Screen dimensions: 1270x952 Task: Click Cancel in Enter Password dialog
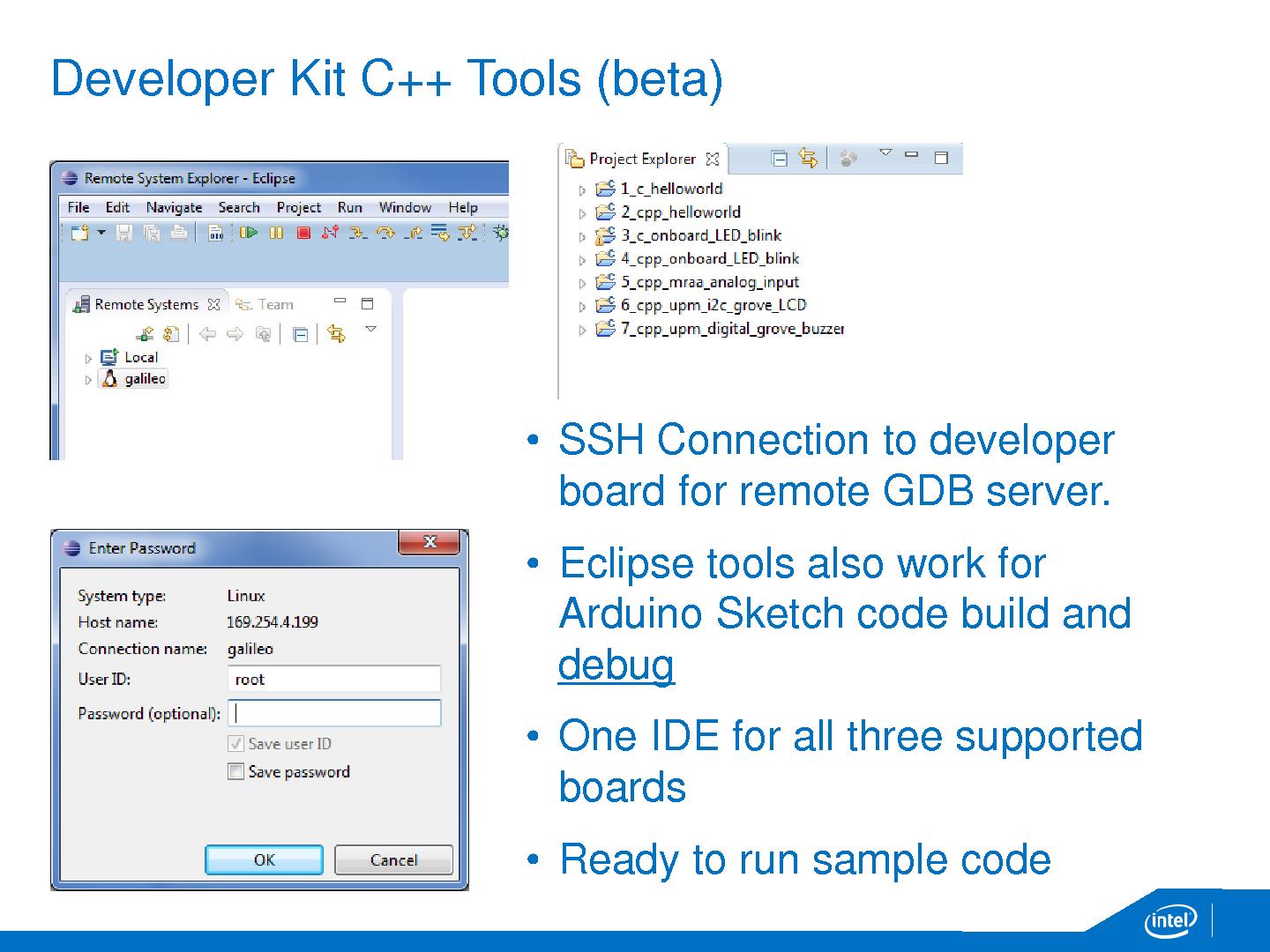(x=393, y=859)
